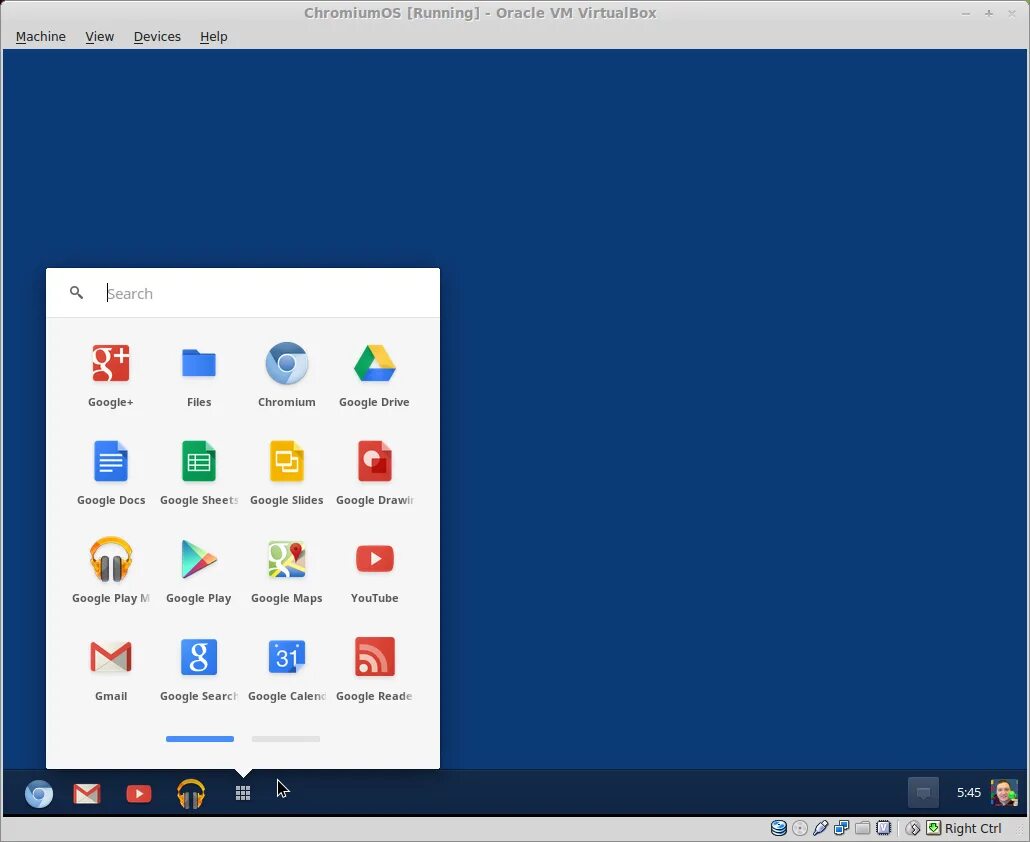Click the VirtualBox USB status icon
1030x842 pixels.
[820, 828]
